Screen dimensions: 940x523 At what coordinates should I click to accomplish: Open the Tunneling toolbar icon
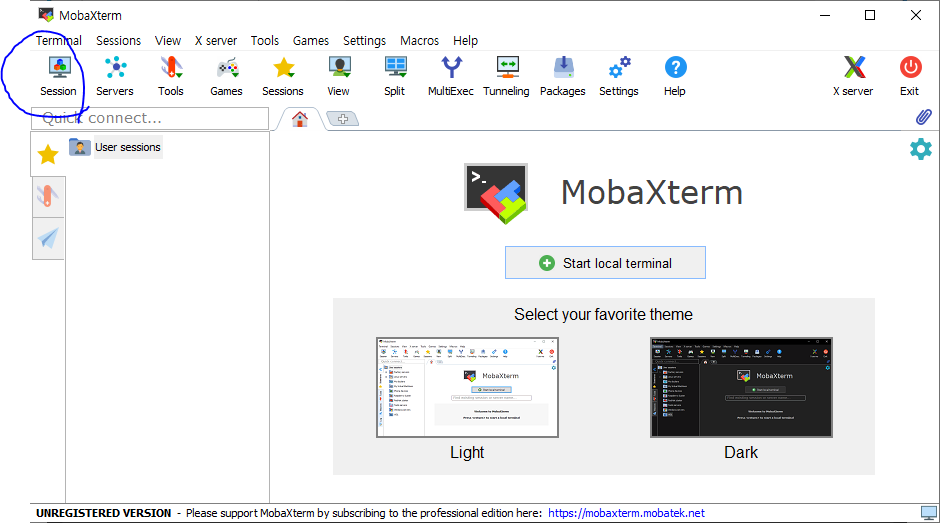(507, 76)
